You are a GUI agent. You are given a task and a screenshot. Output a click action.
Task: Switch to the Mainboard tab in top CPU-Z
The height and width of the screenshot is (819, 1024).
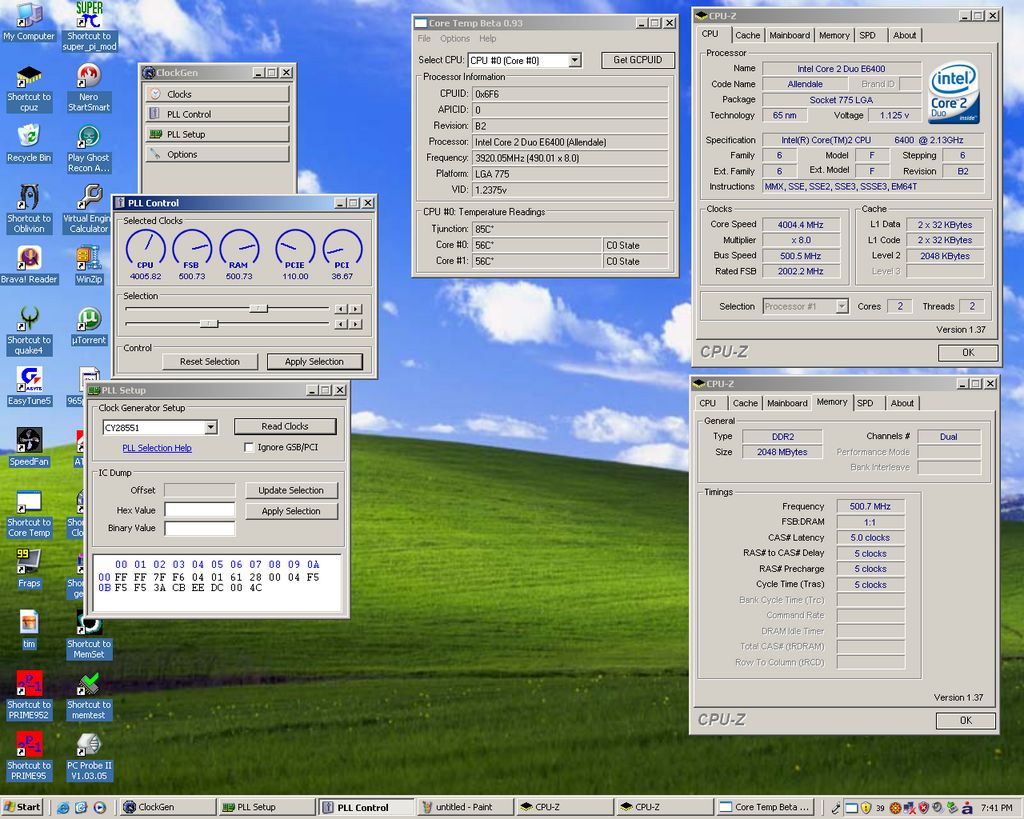point(789,35)
